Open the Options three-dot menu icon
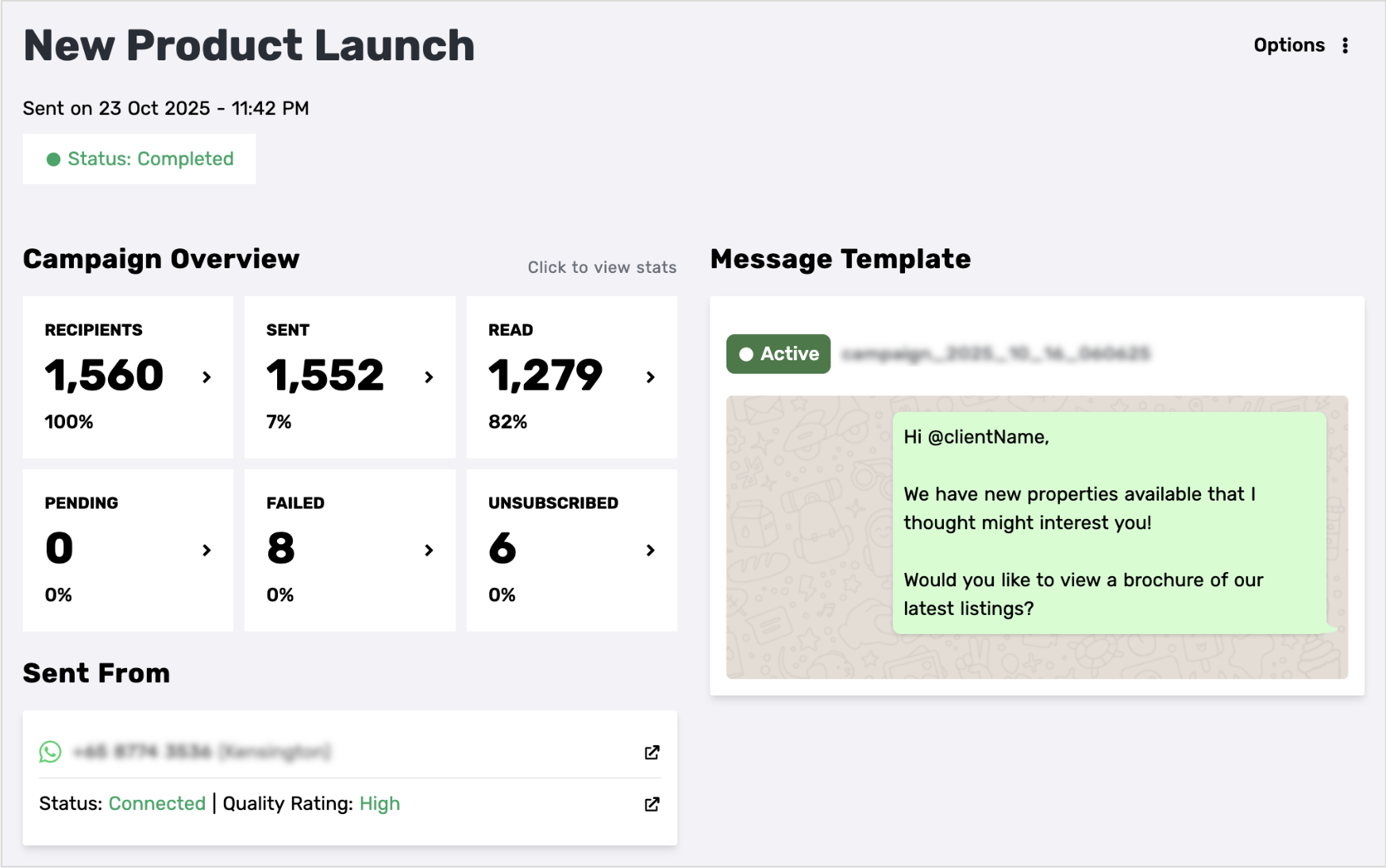The image size is (1386, 868). (x=1345, y=45)
